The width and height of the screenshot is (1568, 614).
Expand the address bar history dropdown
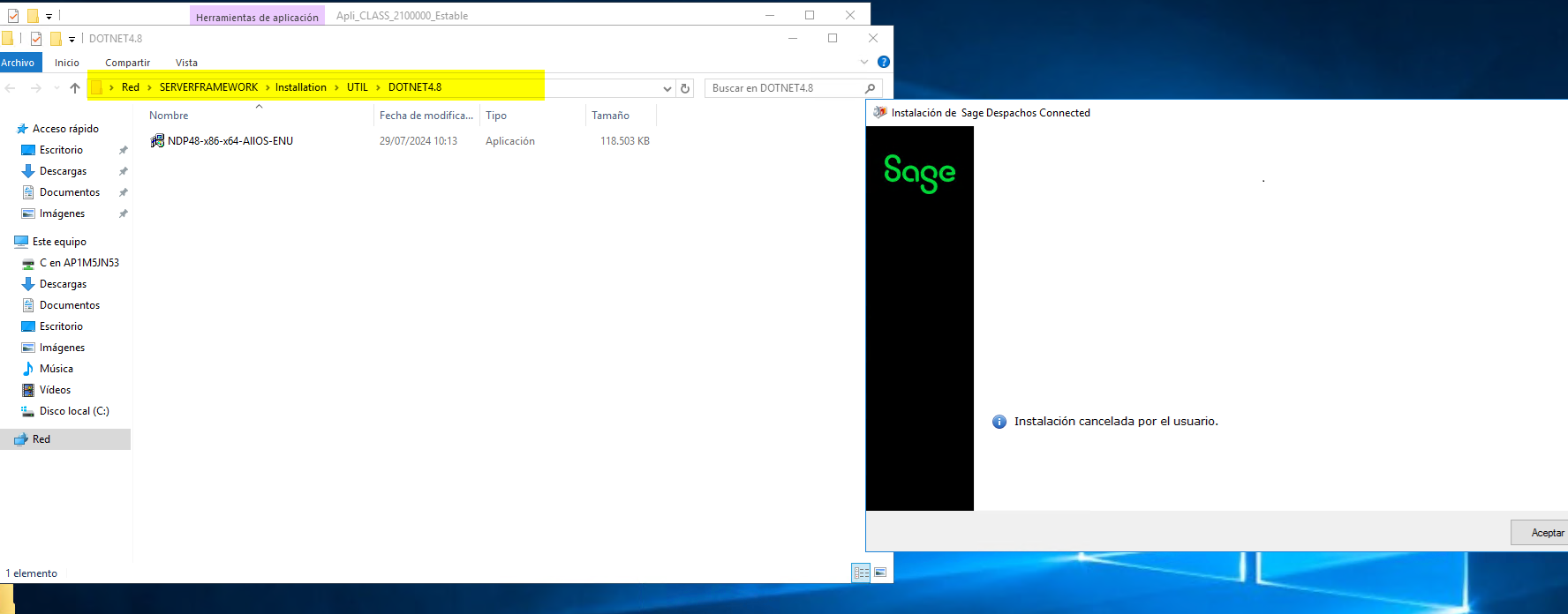coord(667,88)
